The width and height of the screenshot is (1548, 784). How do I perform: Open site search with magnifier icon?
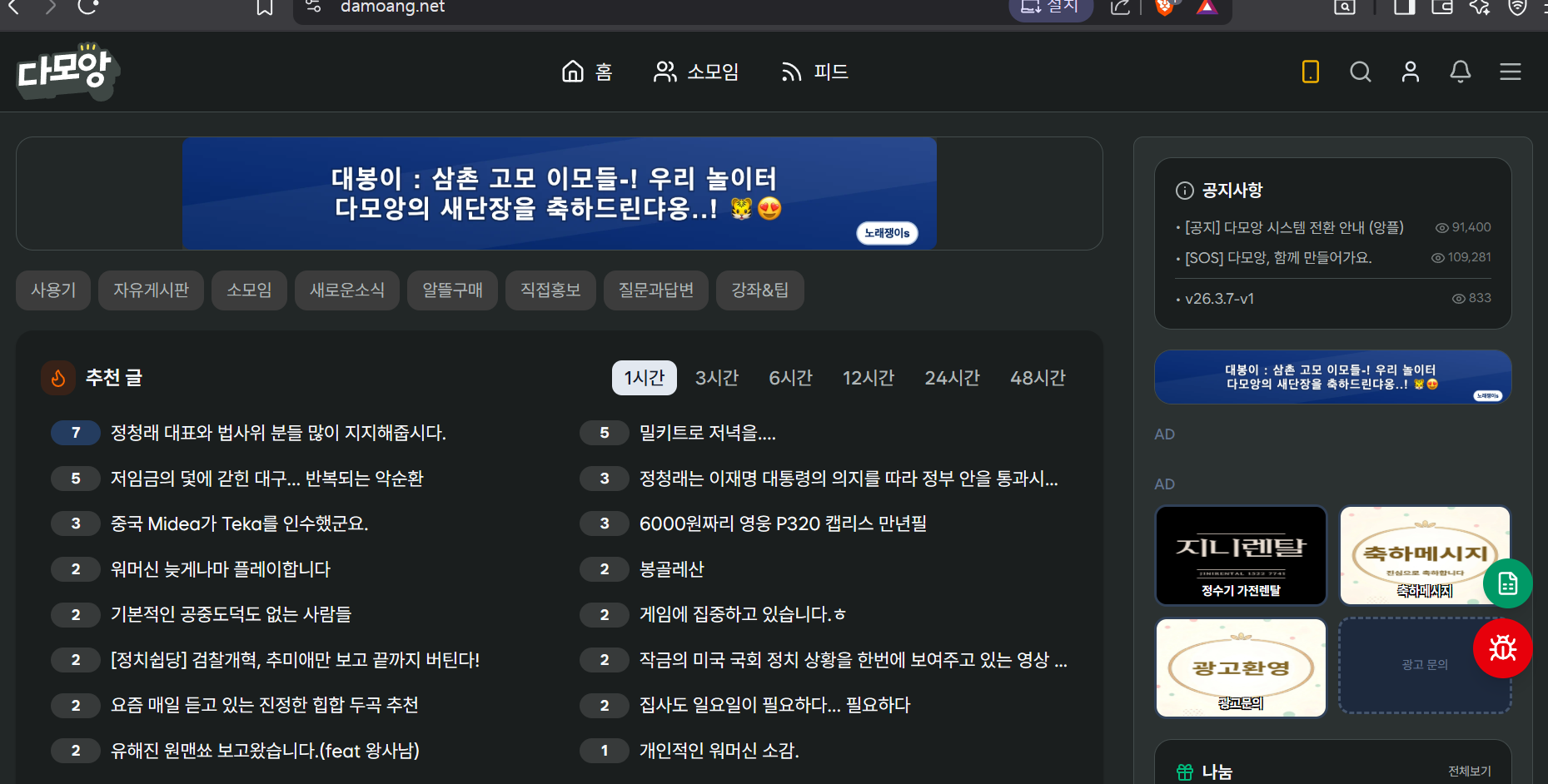(1361, 72)
